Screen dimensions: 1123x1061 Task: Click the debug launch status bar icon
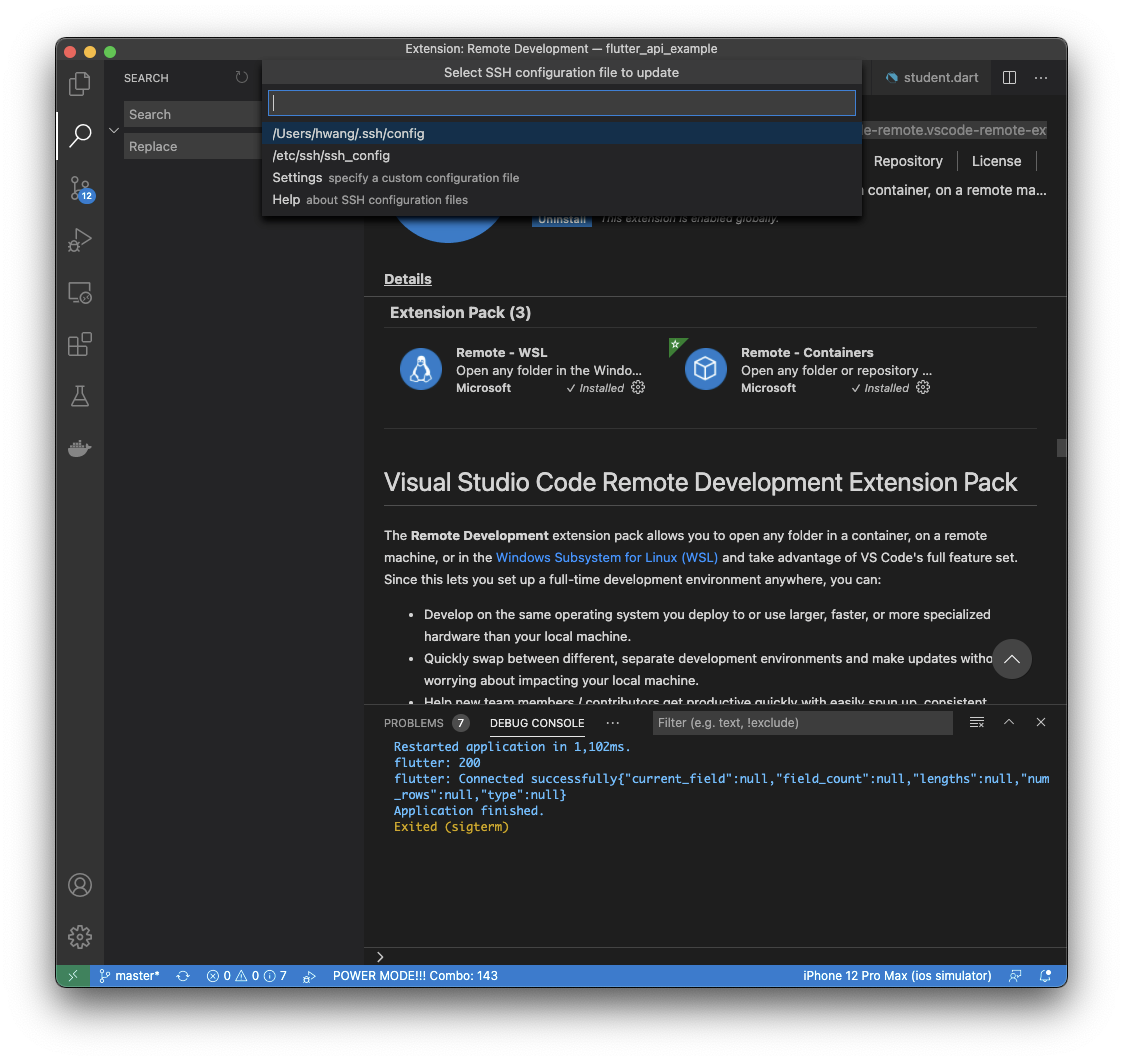tap(309, 976)
